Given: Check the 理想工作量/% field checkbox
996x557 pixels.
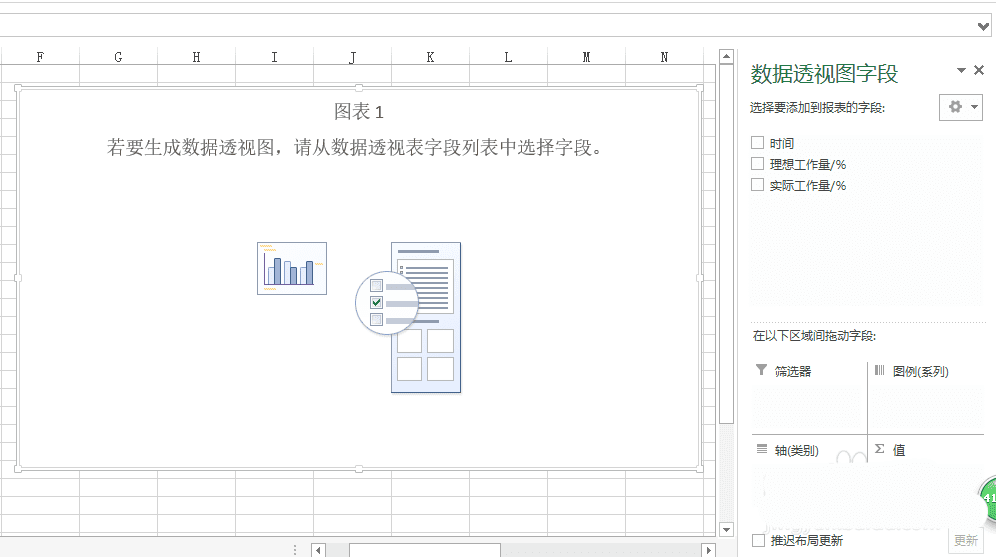Looking at the screenshot, I should [x=757, y=164].
